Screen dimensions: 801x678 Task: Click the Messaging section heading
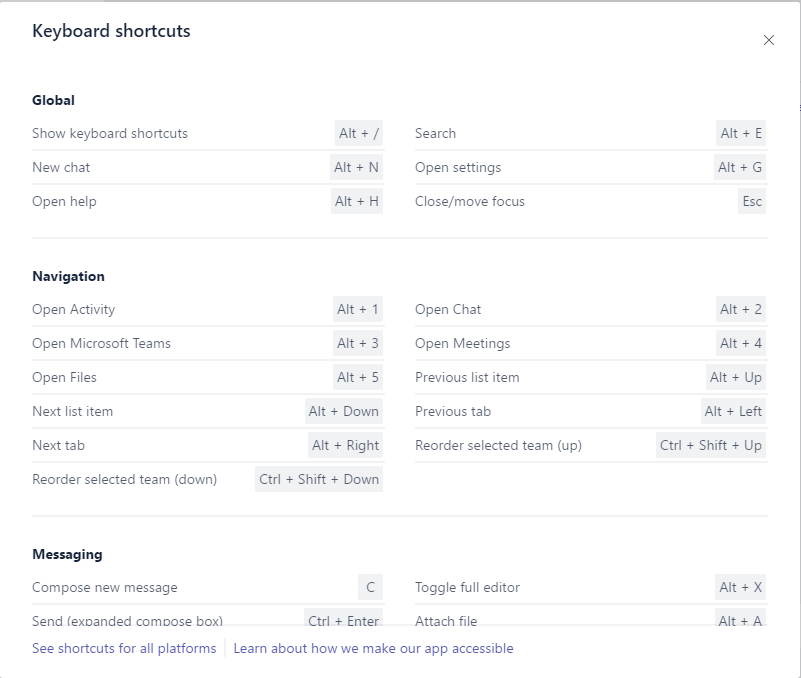[x=67, y=554]
